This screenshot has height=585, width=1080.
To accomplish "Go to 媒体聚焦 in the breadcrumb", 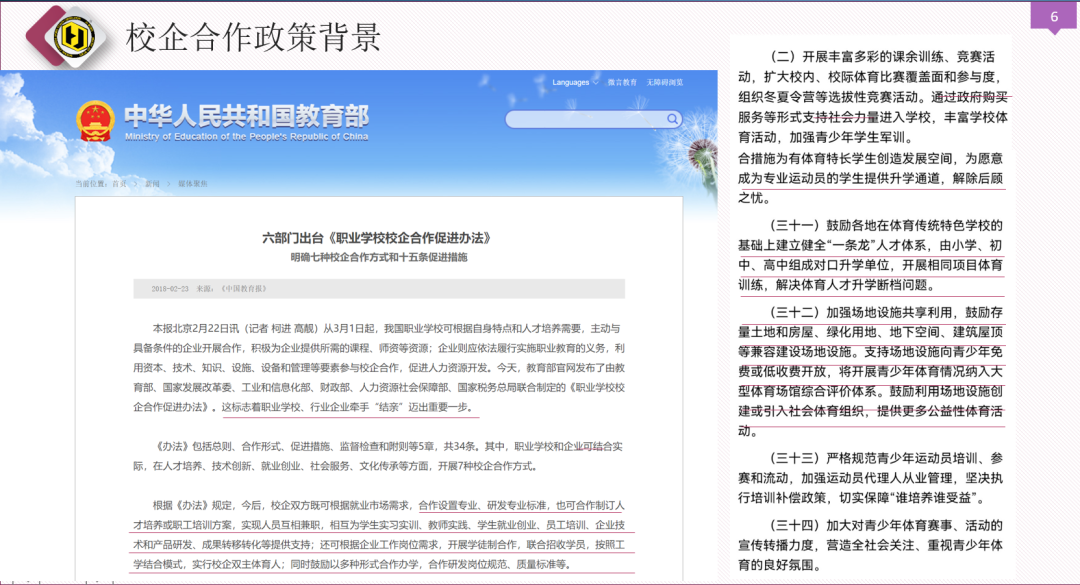I will pos(193,184).
